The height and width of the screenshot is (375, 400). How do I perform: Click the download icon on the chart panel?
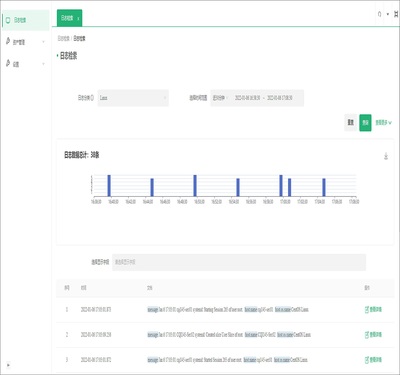click(x=386, y=156)
